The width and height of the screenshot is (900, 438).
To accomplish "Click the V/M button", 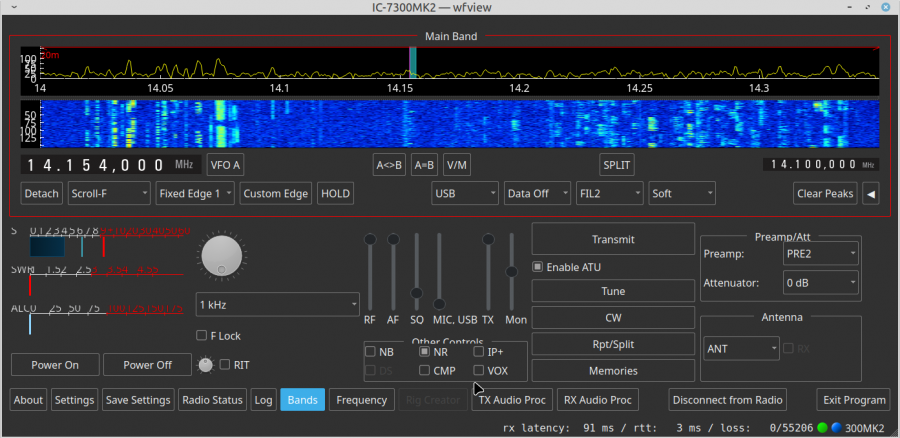I will click(x=456, y=165).
